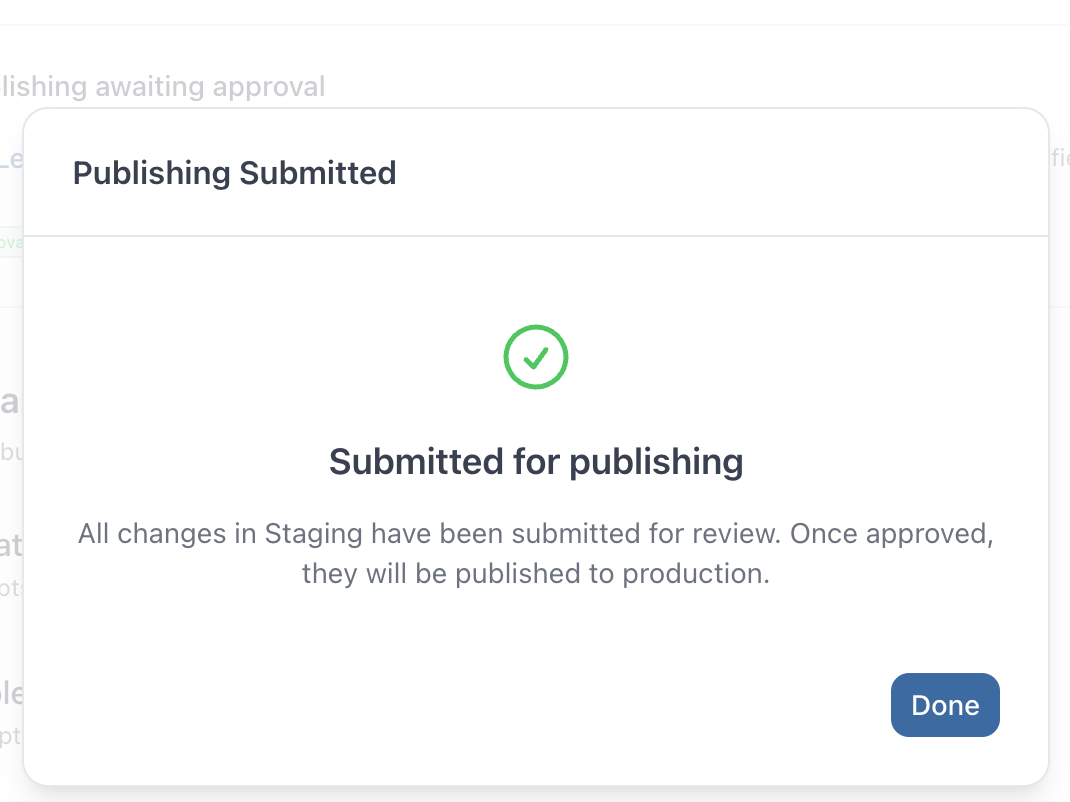Image resolution: width=1070 pixels, height=802 pixels.
Task: Click the dimmed field label at top right
Action: [1063, 158]
